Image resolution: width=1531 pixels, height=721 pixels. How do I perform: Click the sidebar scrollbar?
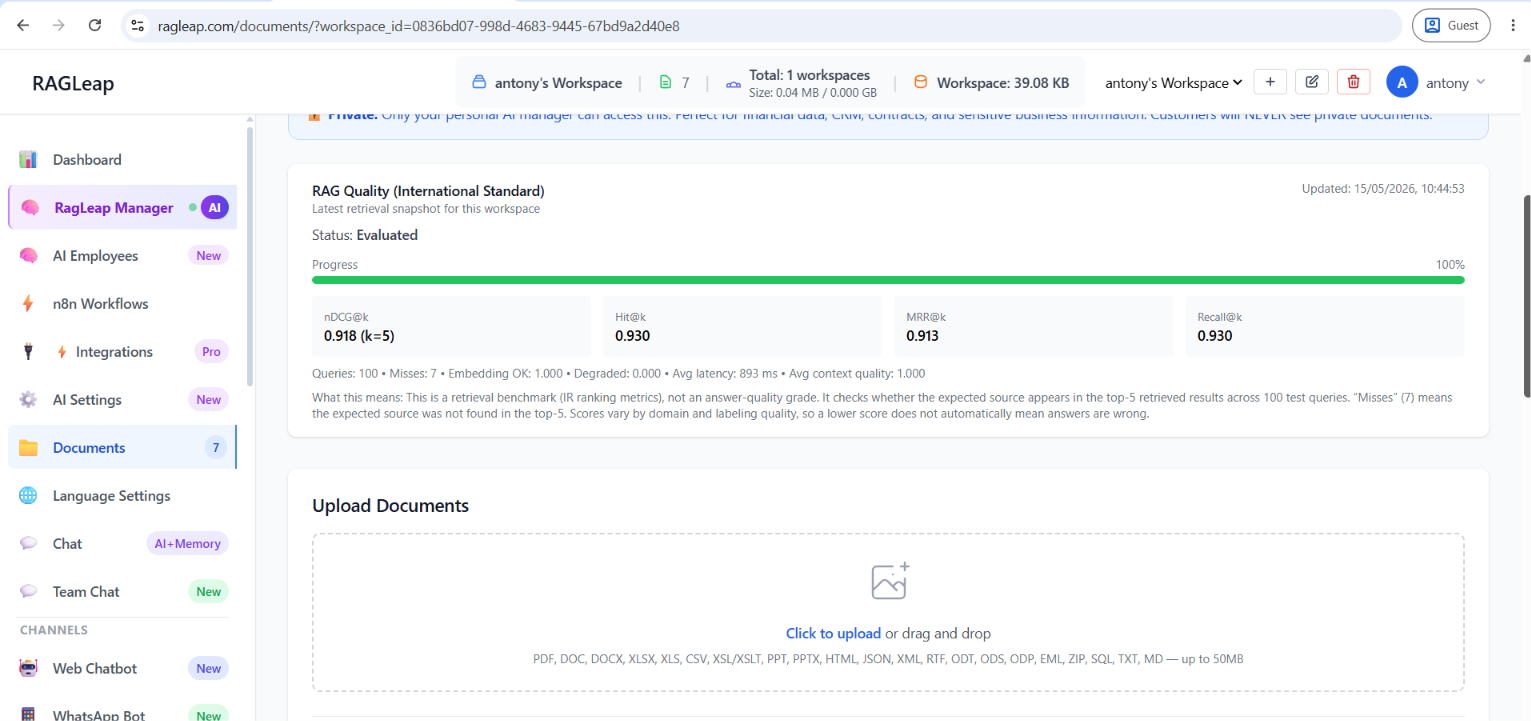[x=249, y=255]
